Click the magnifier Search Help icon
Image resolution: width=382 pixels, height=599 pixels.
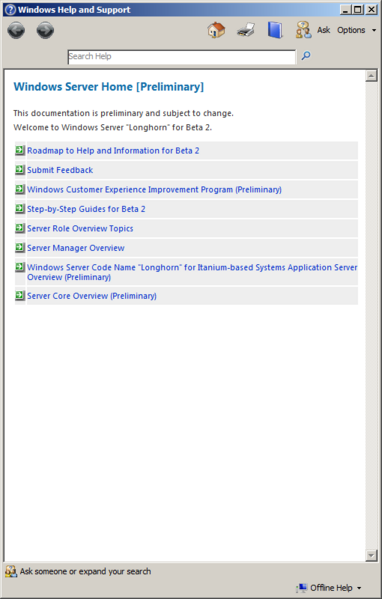[306, 56]
